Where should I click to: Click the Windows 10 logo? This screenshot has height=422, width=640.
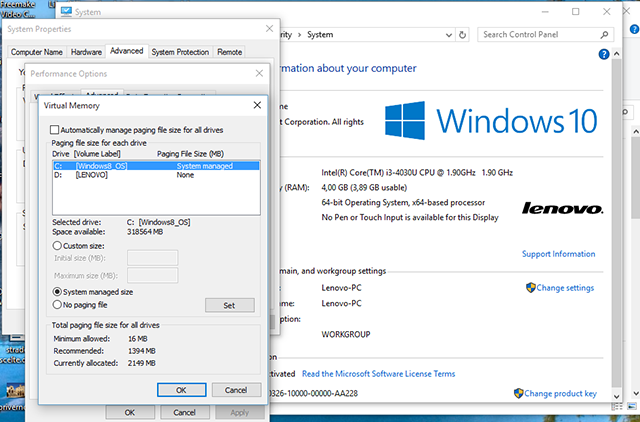(491, 120)
